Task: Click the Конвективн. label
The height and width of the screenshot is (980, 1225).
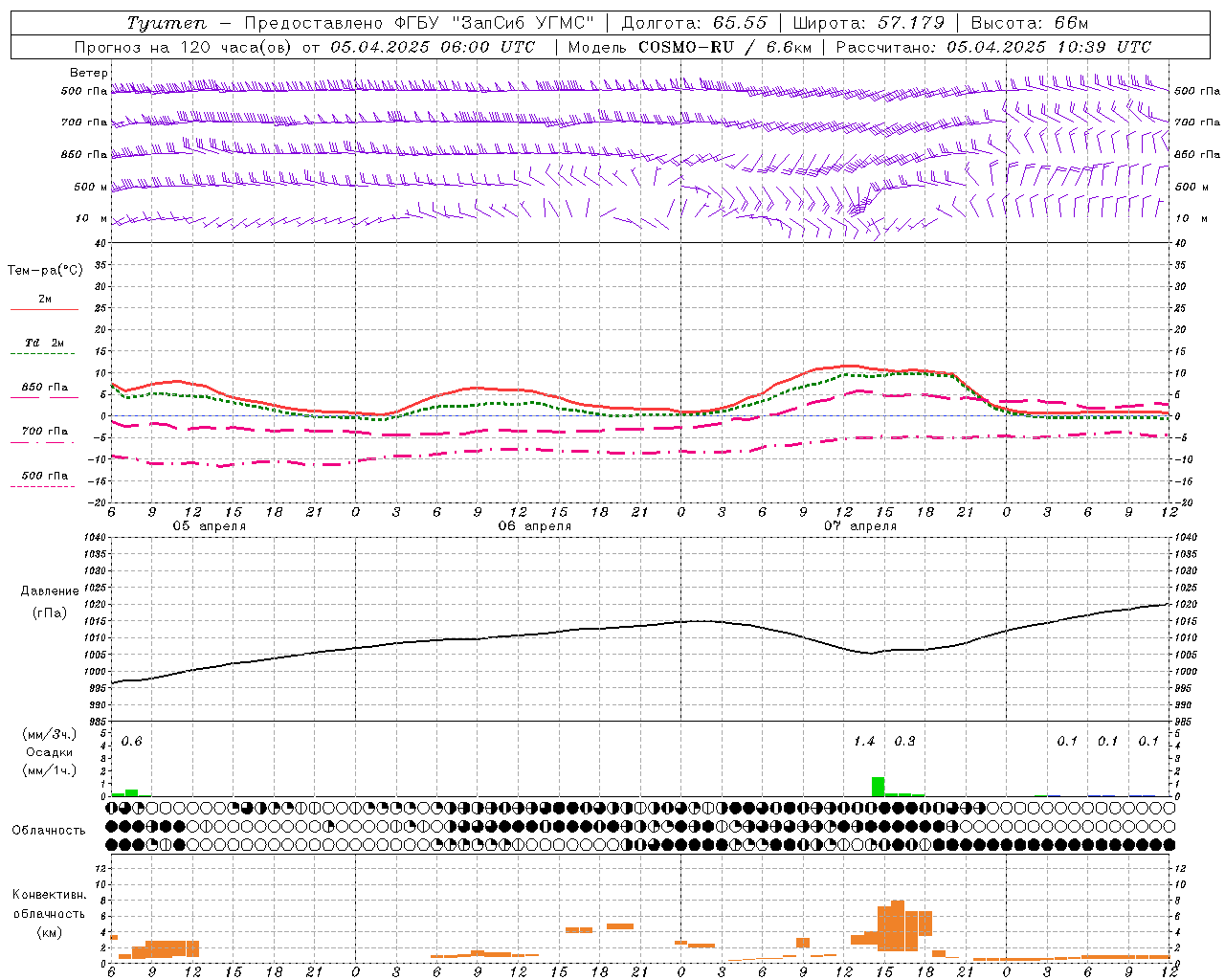Action: pyautogui.click(x=50, y=894)
